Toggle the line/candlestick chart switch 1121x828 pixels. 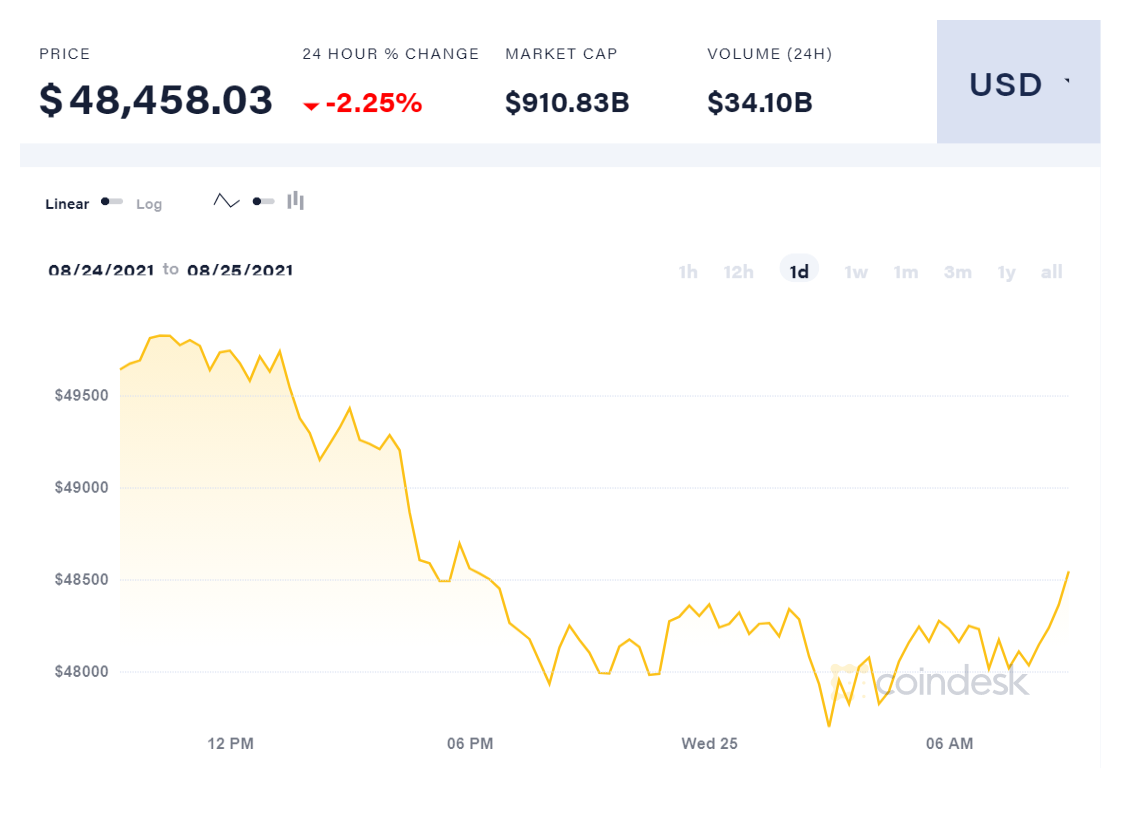click(263, 201)
